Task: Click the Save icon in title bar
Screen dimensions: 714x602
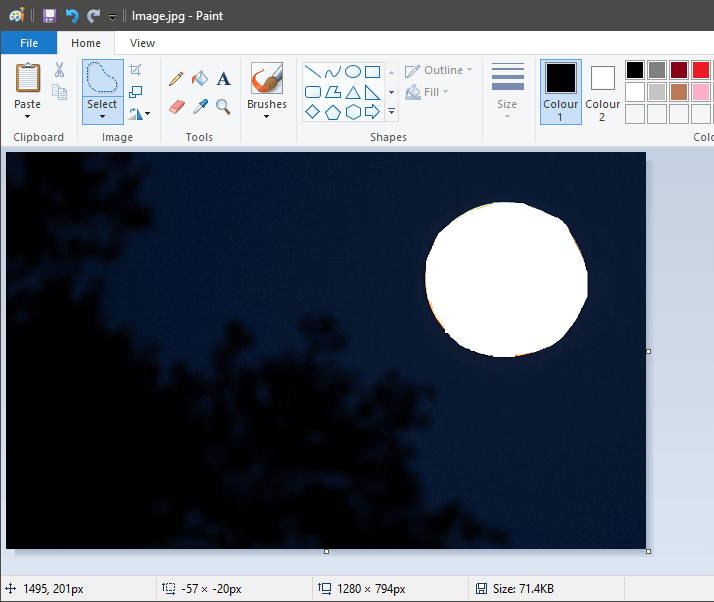Action: tap(49, 16)
